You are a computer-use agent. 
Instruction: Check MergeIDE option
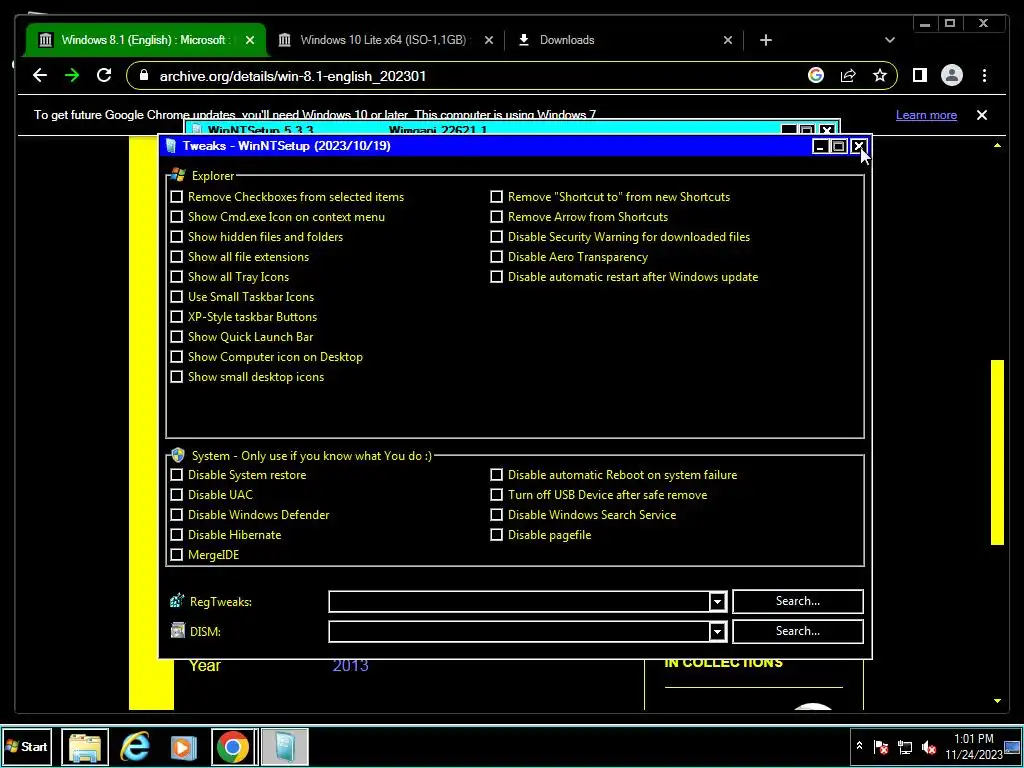[x=176, y=554]
